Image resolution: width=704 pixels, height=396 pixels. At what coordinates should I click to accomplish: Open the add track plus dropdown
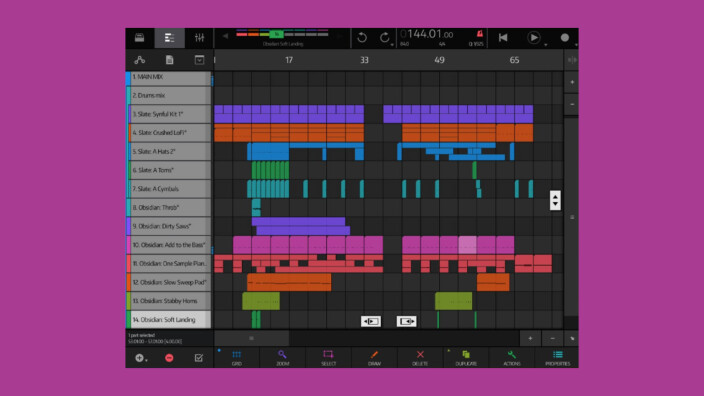[x=141, y=358]
